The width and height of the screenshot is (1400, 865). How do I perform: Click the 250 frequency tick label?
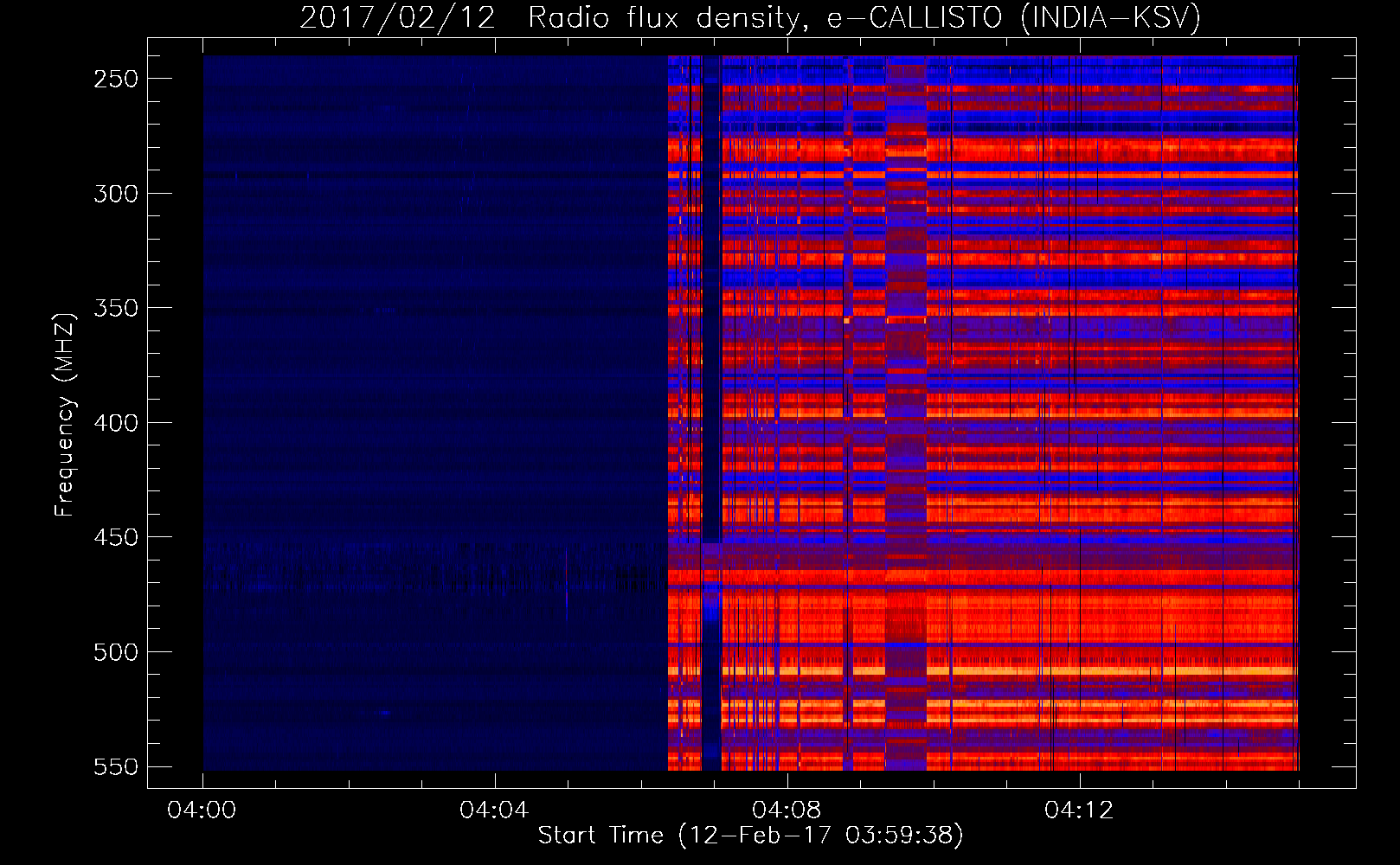[116, 79]
